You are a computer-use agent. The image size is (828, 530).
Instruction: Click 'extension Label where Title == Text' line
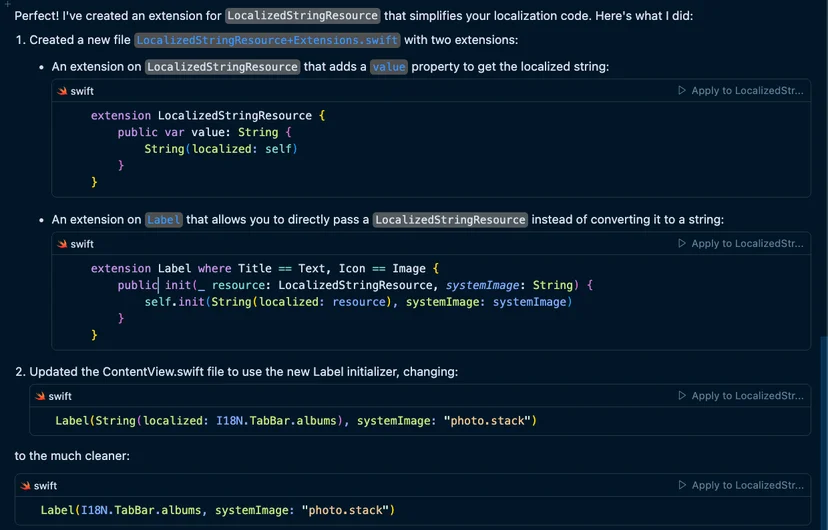pos(265,268)
